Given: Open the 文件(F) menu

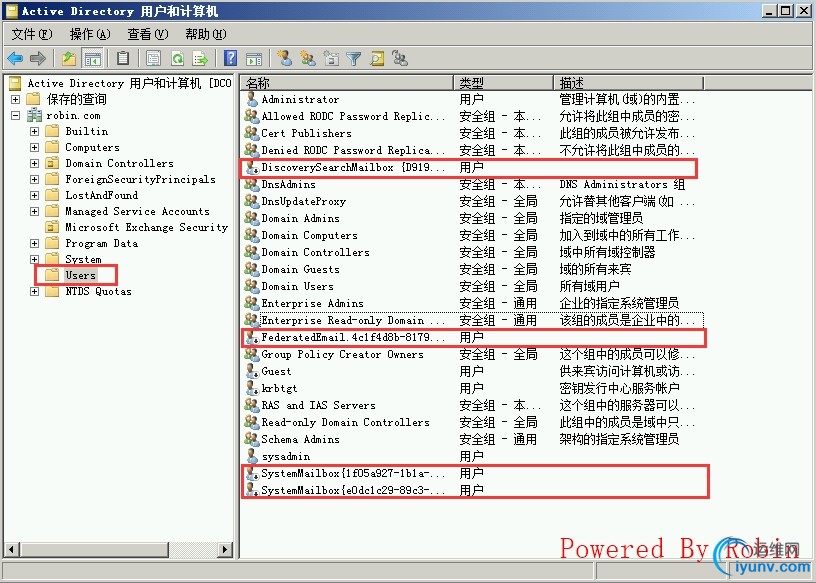Looking at the screenshot, I should coord(32,34).
